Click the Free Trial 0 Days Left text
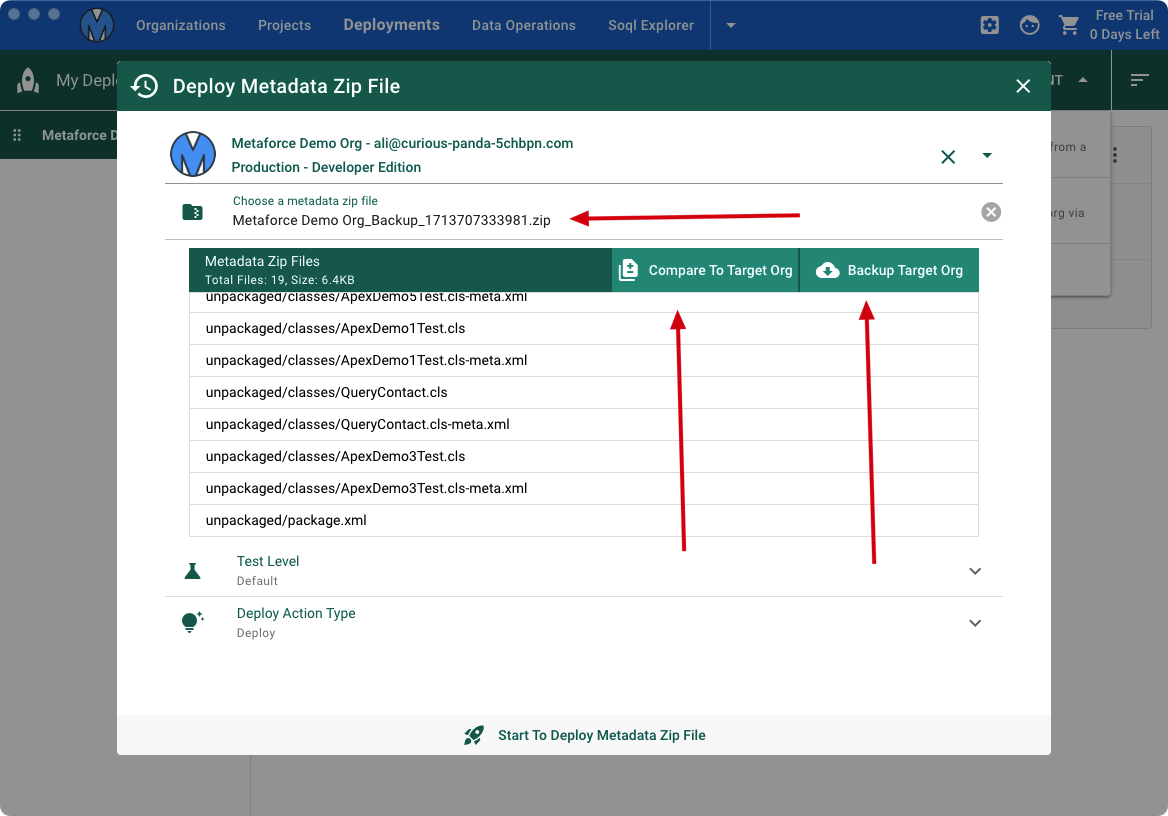The image size is (1168, 816). point(1124,25)
